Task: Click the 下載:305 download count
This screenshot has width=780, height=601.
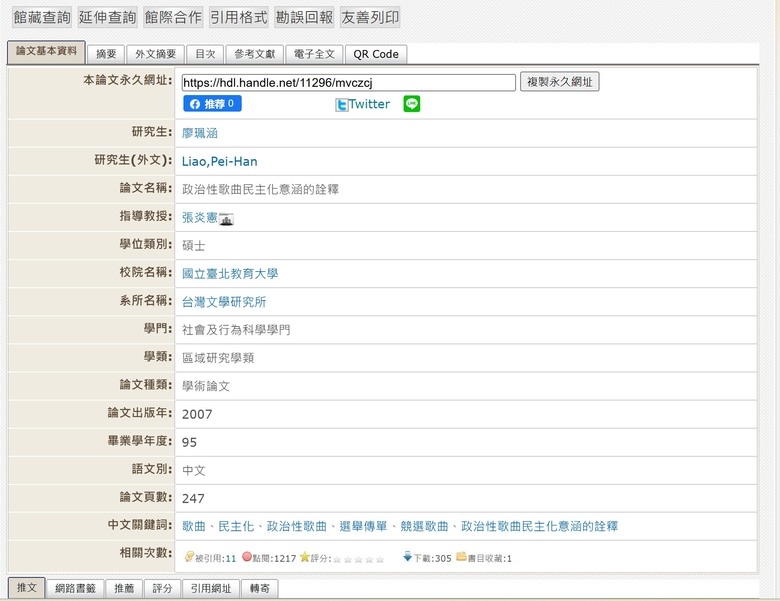Action: (x=432, y=559)
